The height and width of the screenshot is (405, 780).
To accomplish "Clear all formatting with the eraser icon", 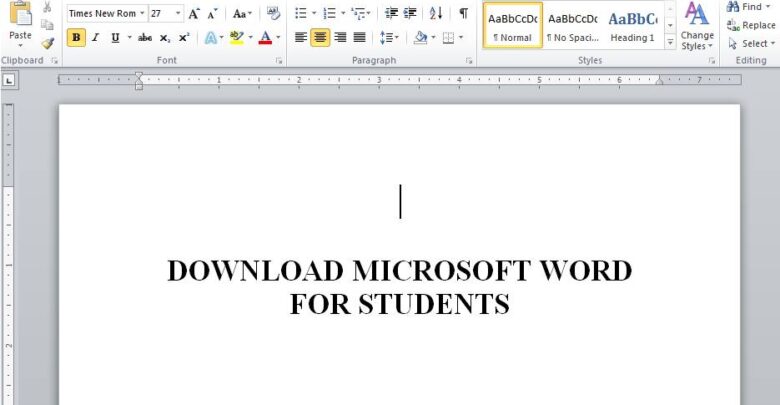I will point(273,13).
